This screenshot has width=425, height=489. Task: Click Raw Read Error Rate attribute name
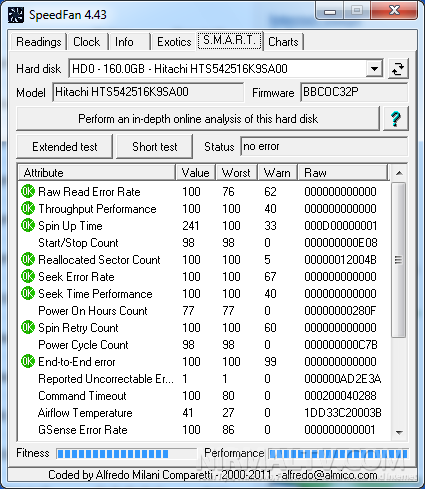tap(89, 192)
